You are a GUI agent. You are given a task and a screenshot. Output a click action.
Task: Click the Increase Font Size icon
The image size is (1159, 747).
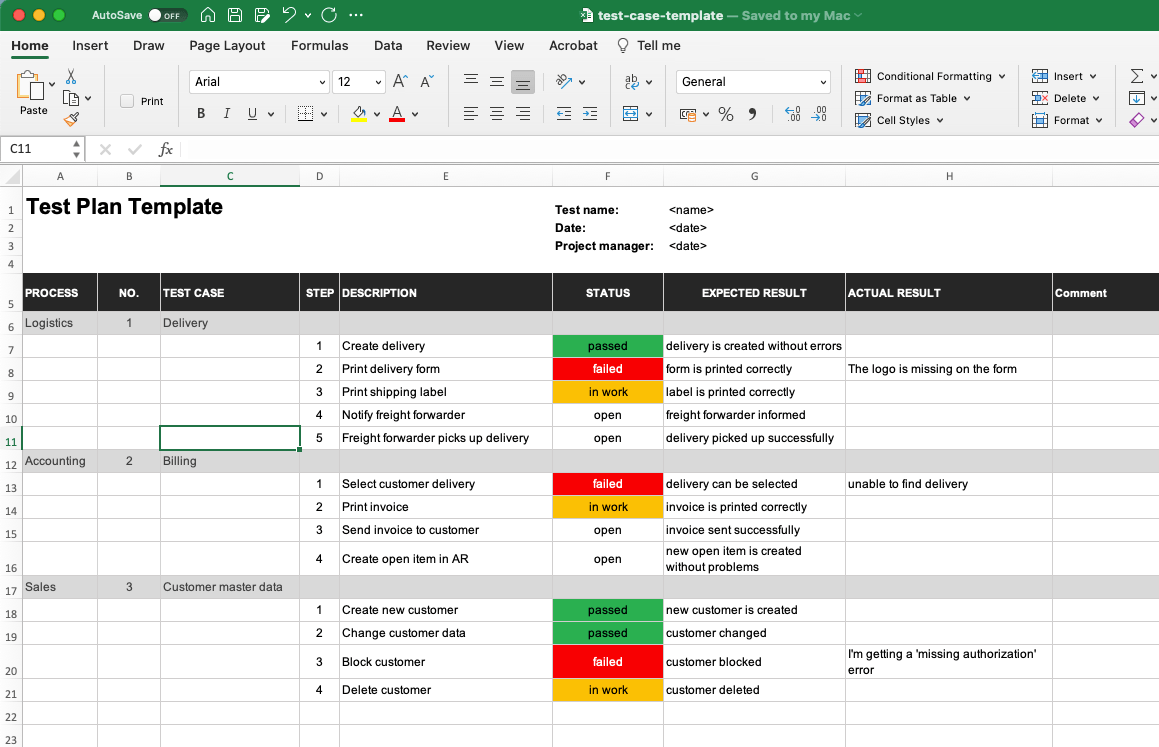click(x=400, y=82)
